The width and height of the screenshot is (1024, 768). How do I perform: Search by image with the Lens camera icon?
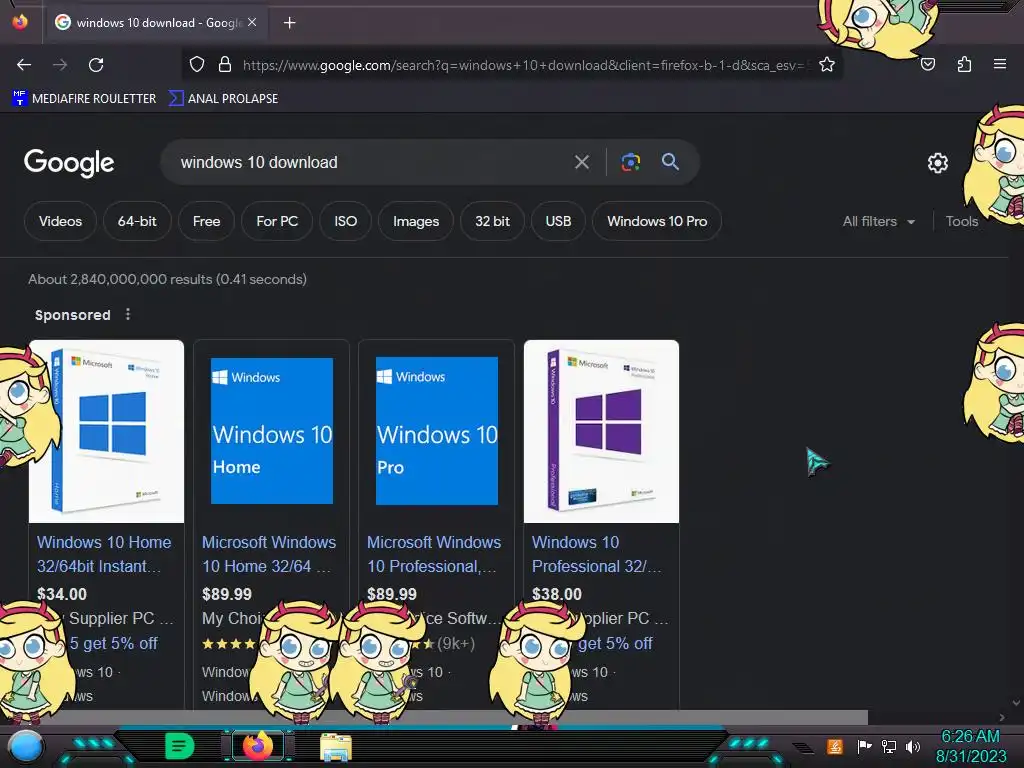[x=630, y=162]
